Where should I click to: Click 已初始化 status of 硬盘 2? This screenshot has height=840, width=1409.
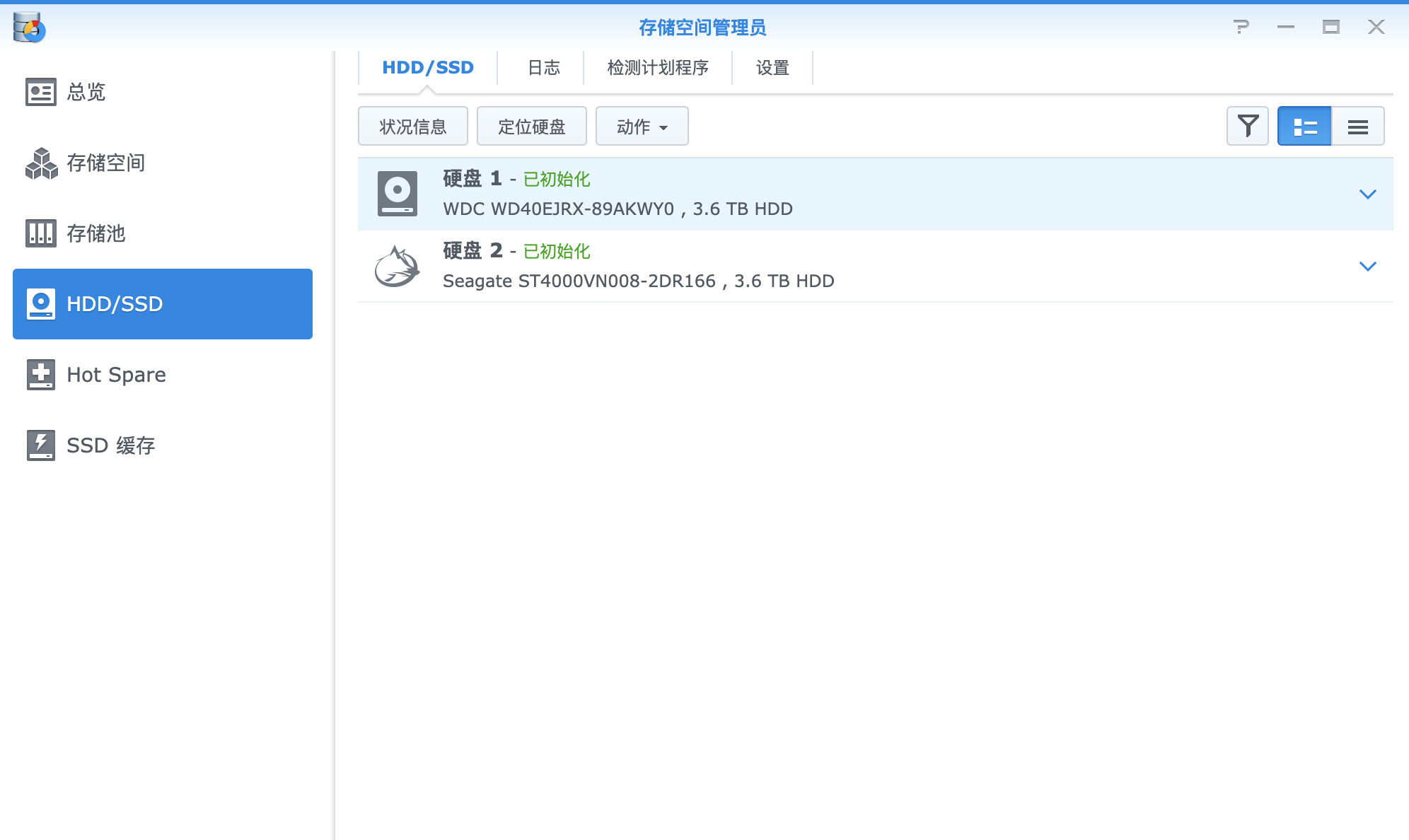556,251
